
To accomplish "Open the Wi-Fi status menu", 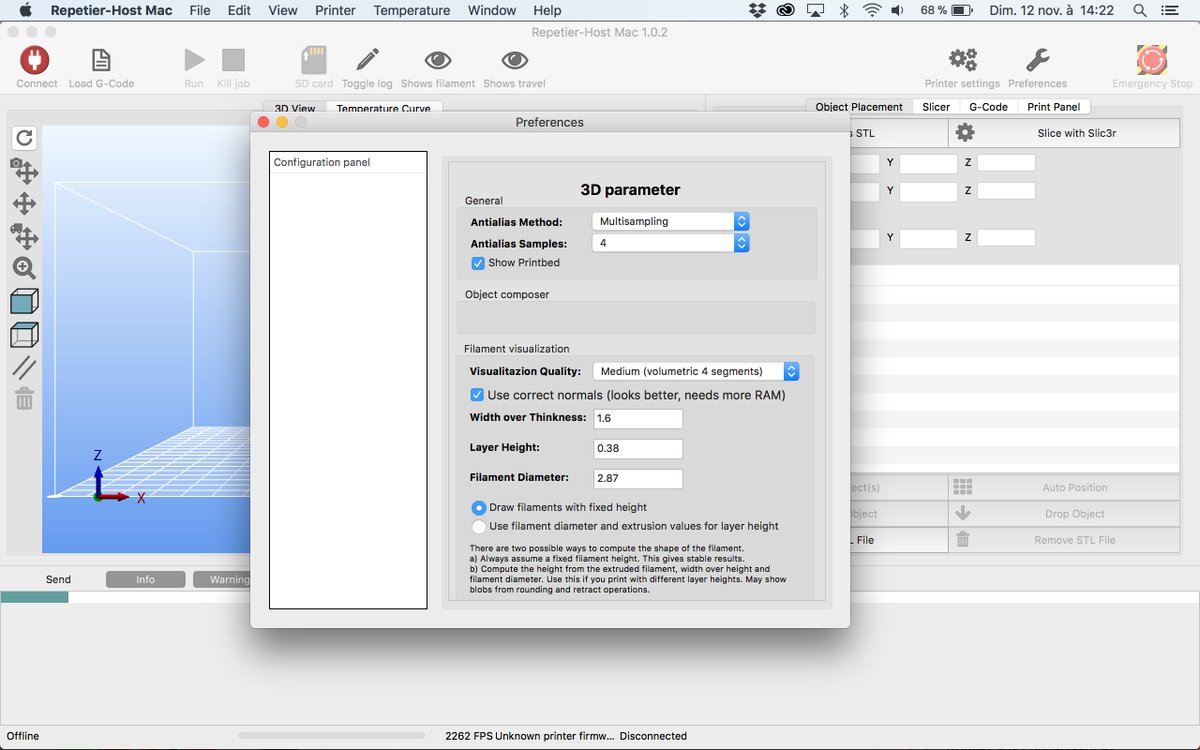I will point(872,10).
